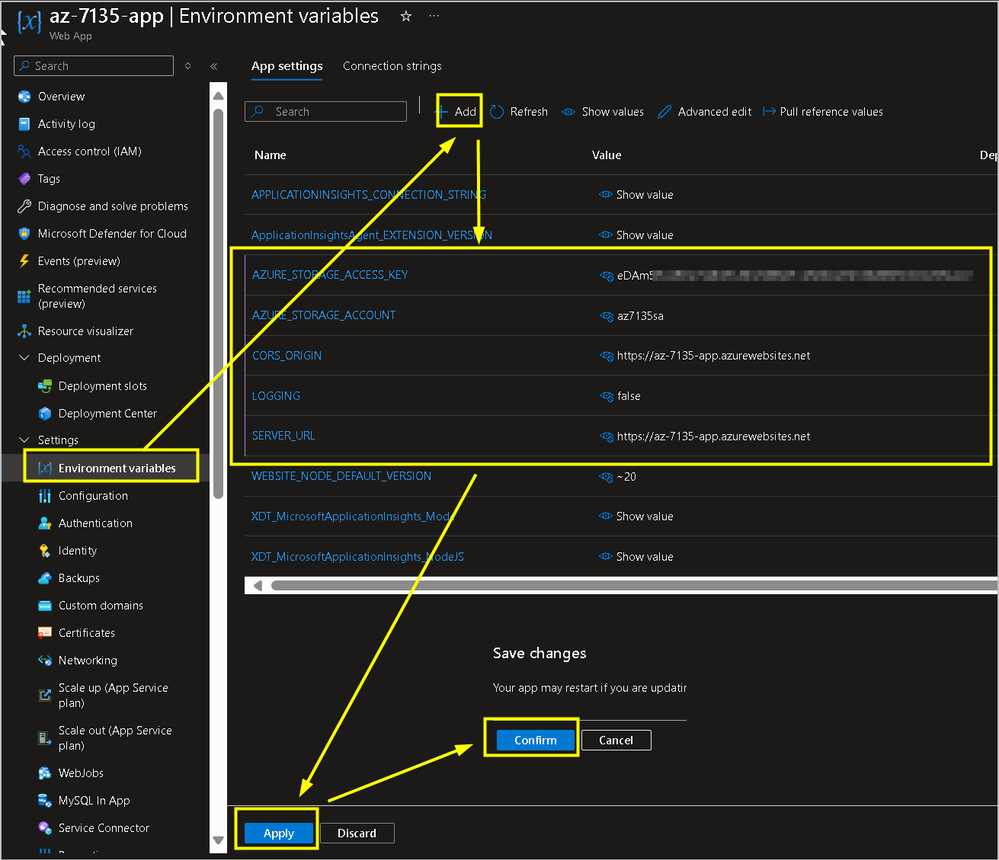Show value for APPLICATIONINSIGHTS_CONNECTION_STRING

636,195
